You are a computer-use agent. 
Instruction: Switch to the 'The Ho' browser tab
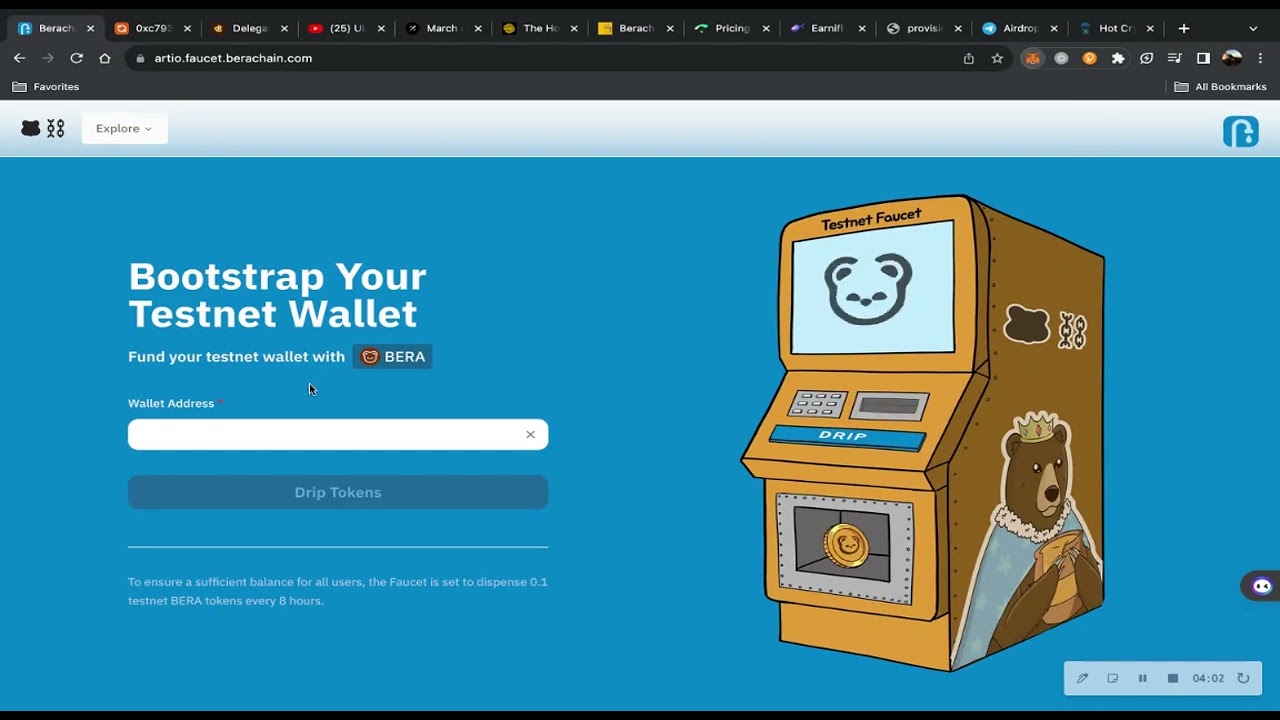(540, 28)
